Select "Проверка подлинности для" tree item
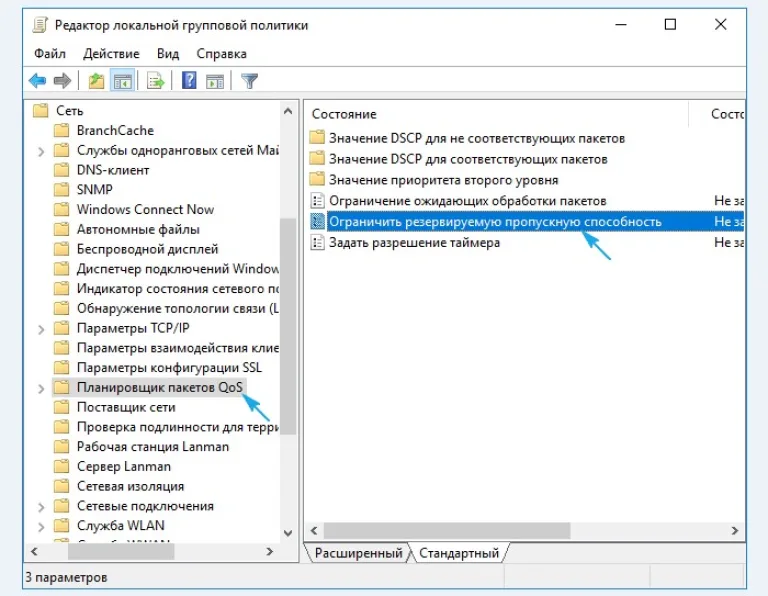768x596 pixels. (x=177, y=427)
